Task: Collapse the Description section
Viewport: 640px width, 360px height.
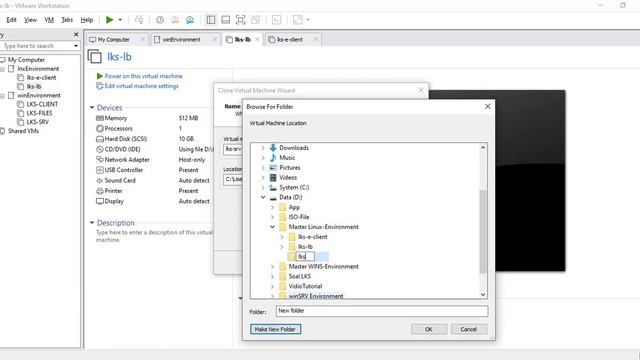Action: coord(92,223)
